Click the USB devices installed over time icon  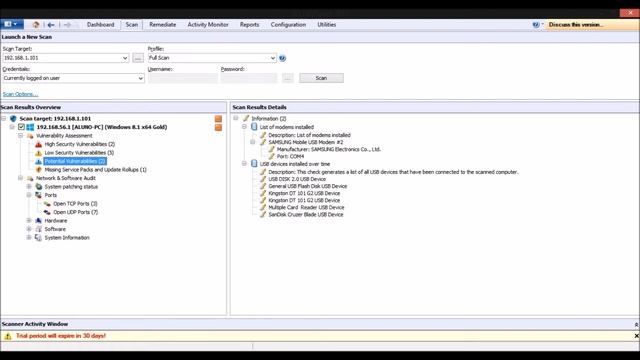pyautogui.click(x=254, y=164)
